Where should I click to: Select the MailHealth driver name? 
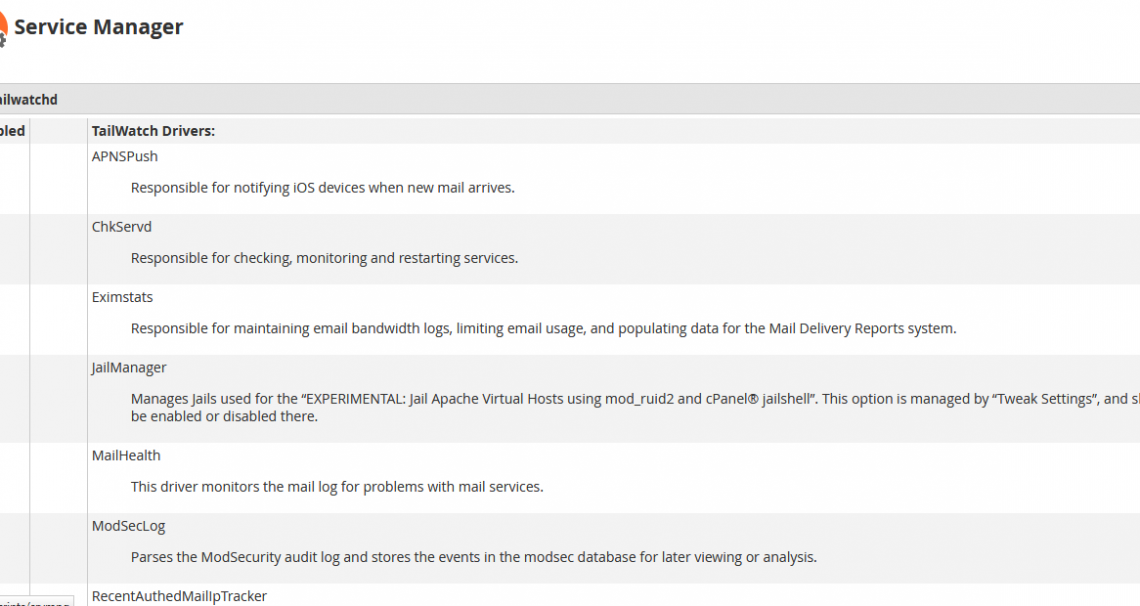click(126, 456)
